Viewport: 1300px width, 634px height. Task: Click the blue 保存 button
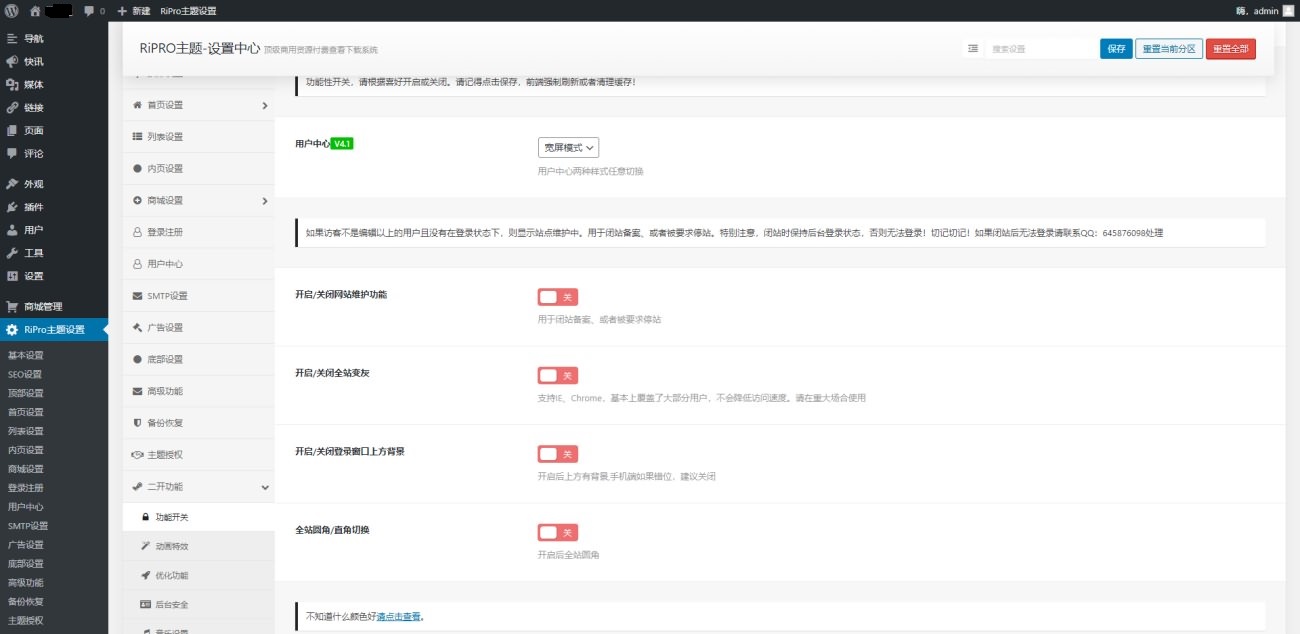pyautogui.click(x=1116, y=49)
